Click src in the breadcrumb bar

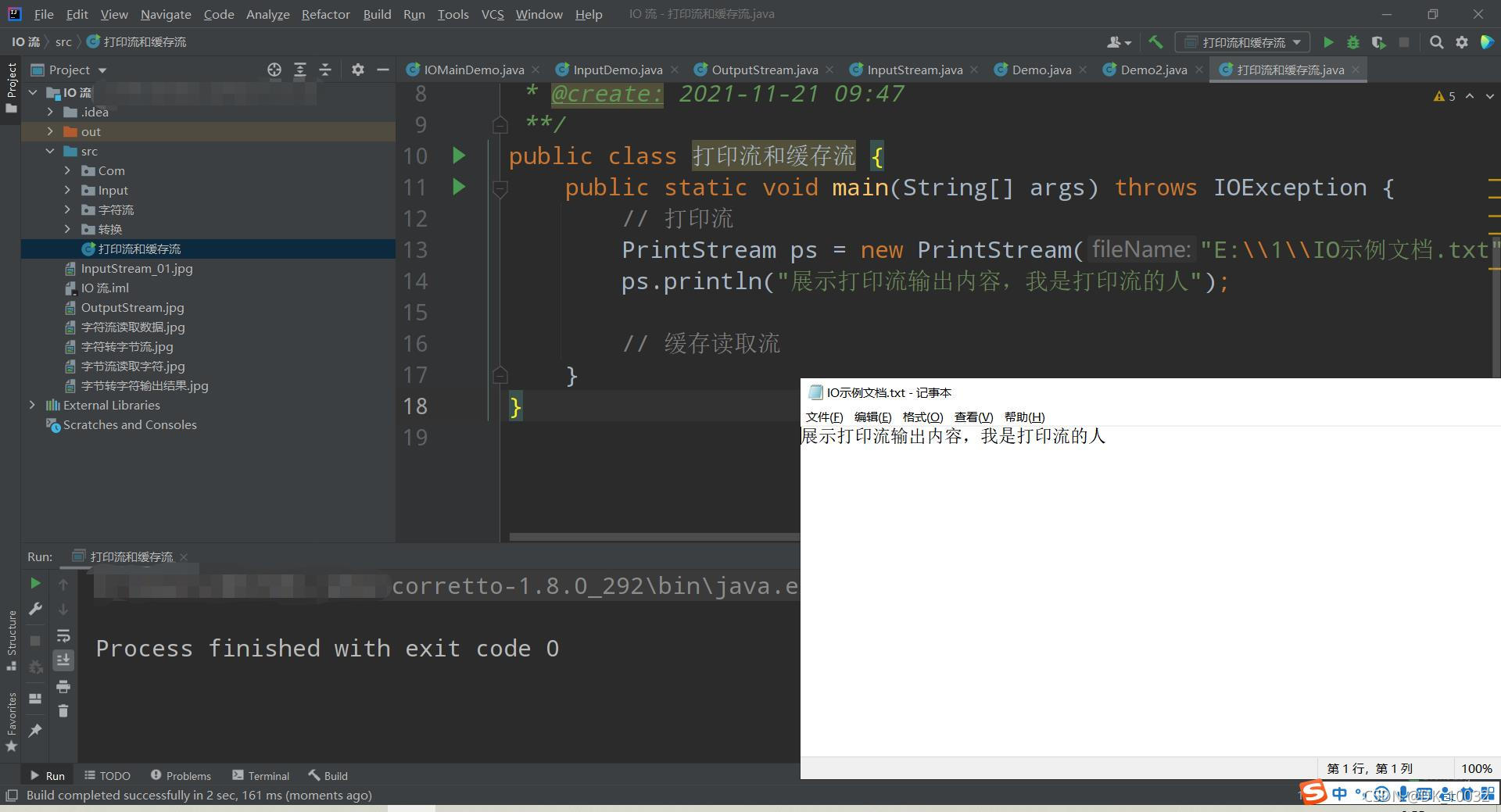click(x=63, y=42)
